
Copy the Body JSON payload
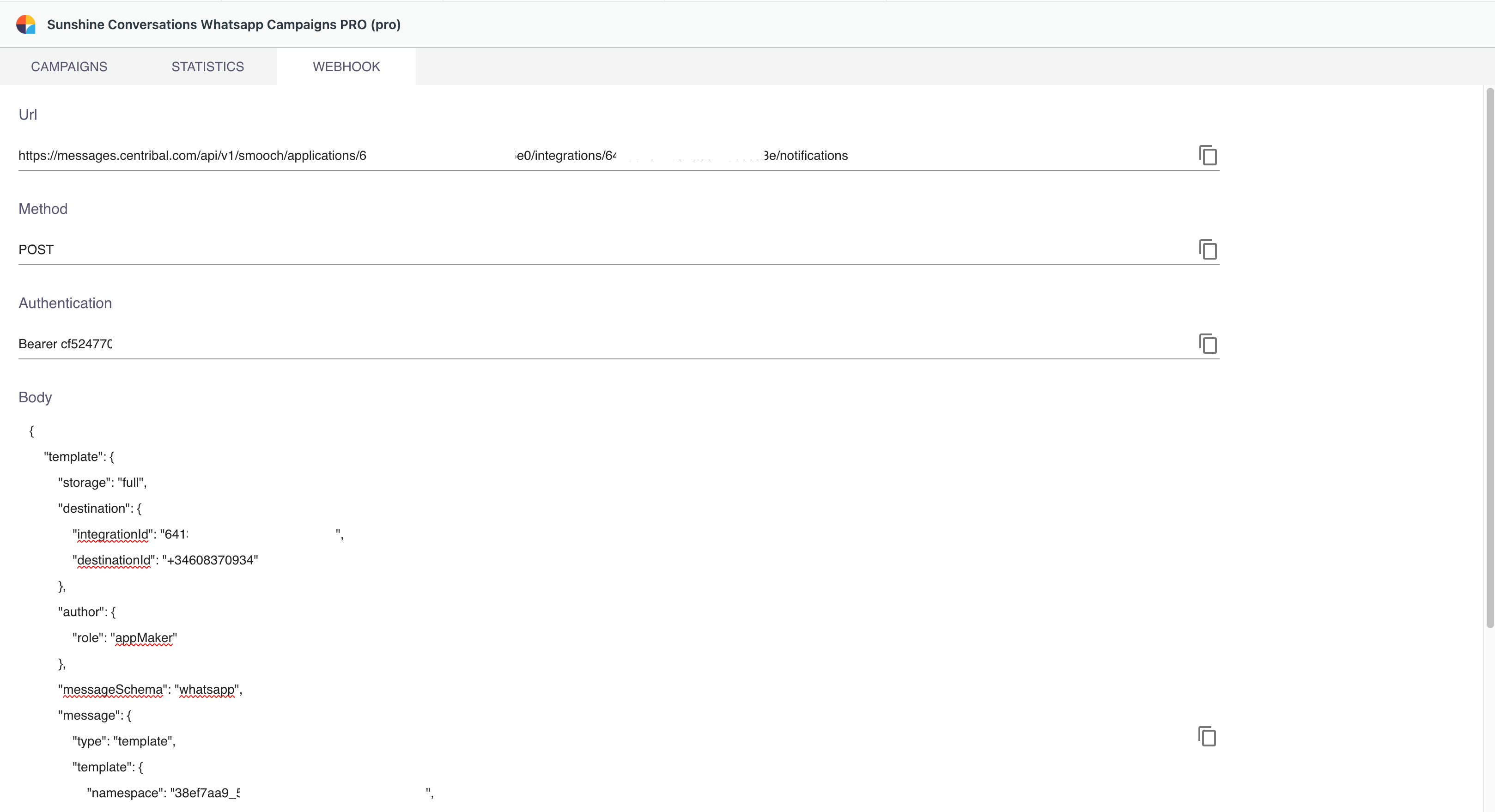click(1207, 737)
